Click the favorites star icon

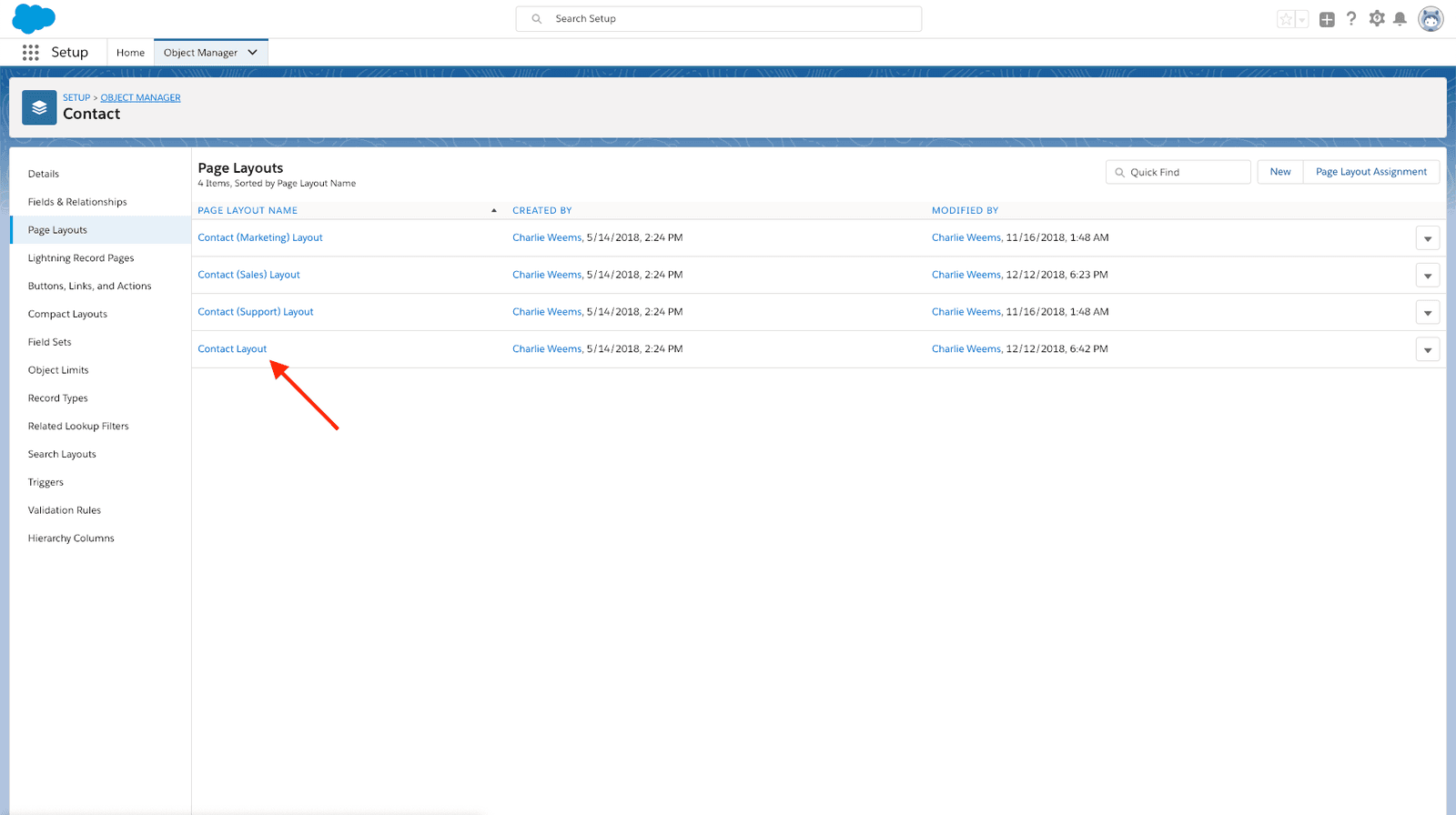pyautogui.click(x=1286, y=19)
